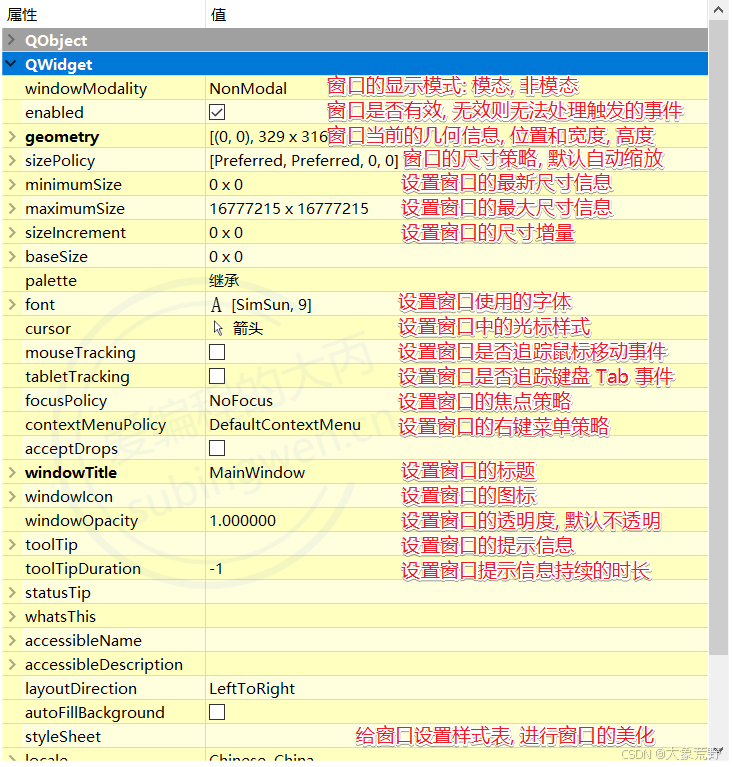Expand the toolTip property

pyautogui.click(x=12, y=544)
